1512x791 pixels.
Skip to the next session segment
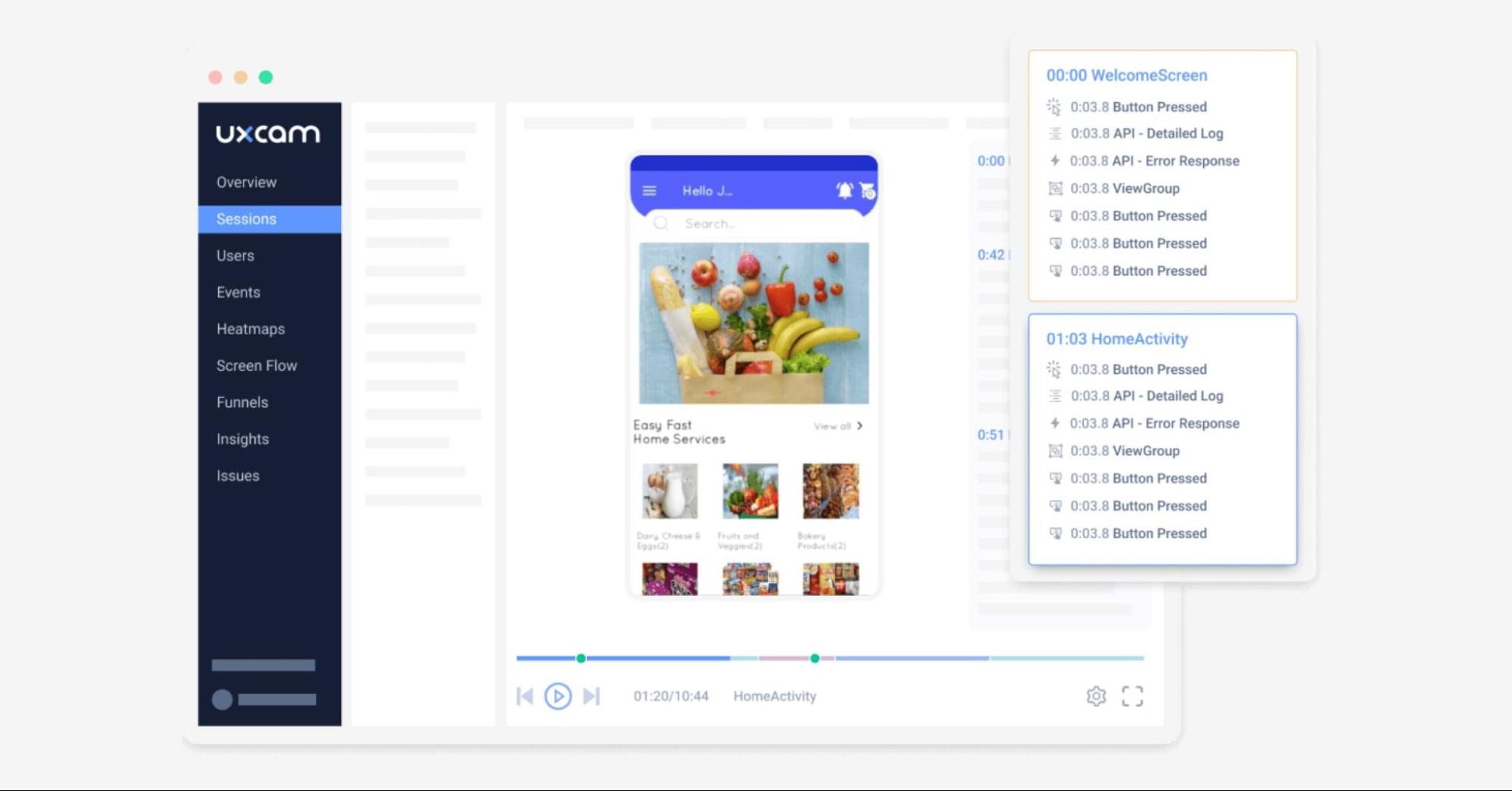click(x=592, y=696)
